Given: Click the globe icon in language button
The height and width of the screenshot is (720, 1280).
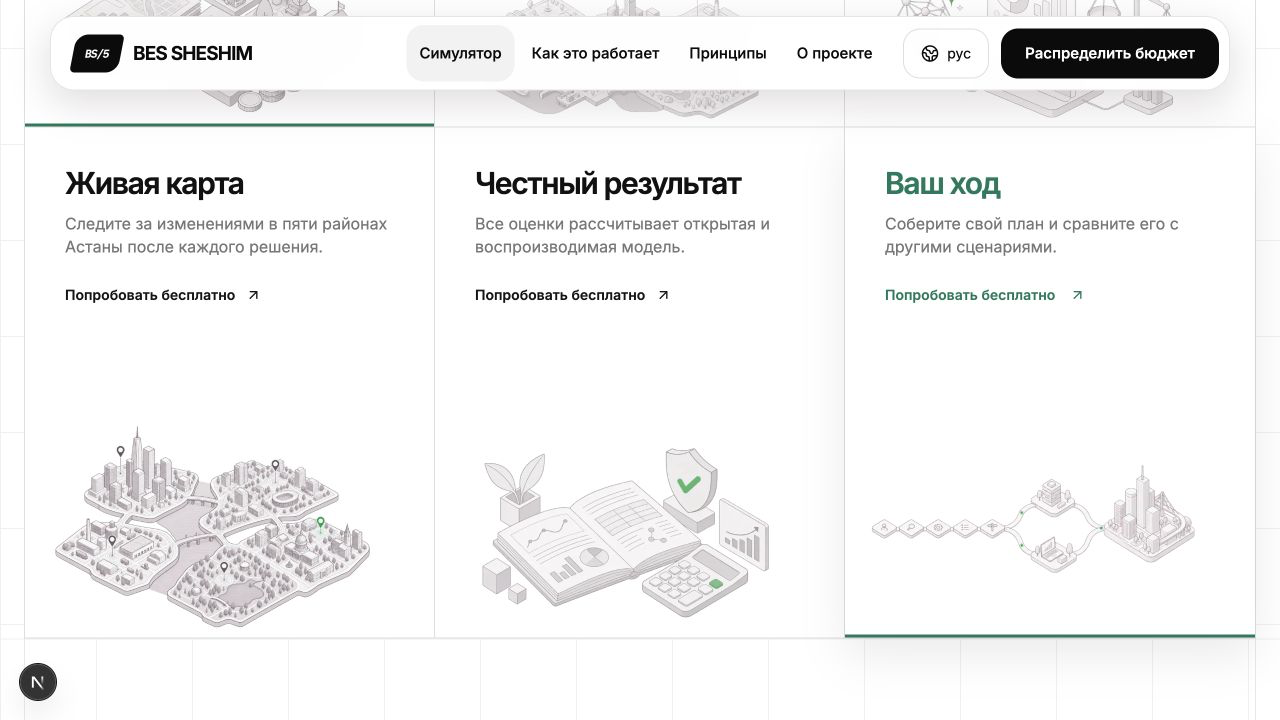Looking at the screenshot, I should 930,54.
